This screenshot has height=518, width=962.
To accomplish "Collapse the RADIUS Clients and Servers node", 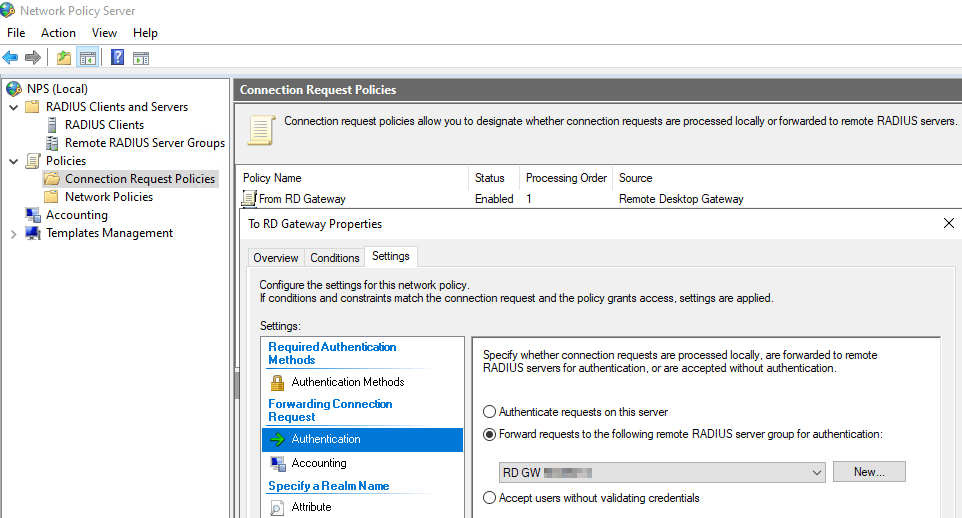I will pyautogui.click(x=14, y=107).
